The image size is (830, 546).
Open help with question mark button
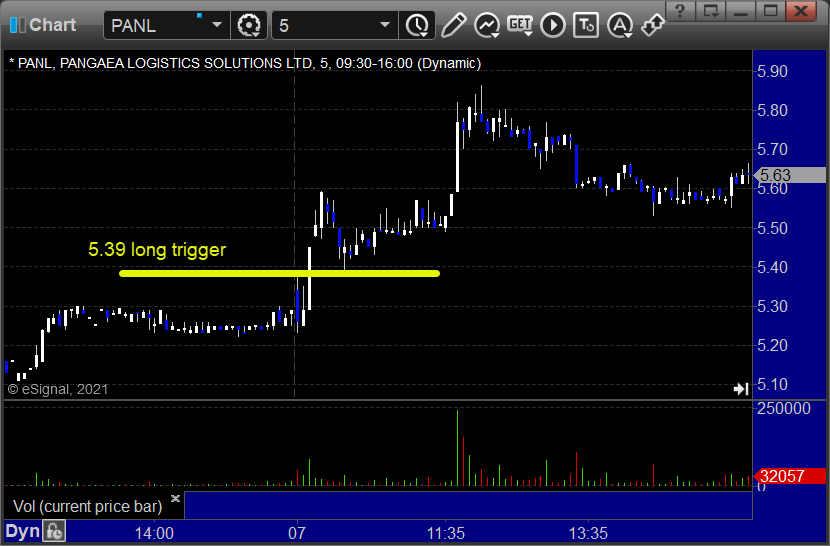[681, 11]
